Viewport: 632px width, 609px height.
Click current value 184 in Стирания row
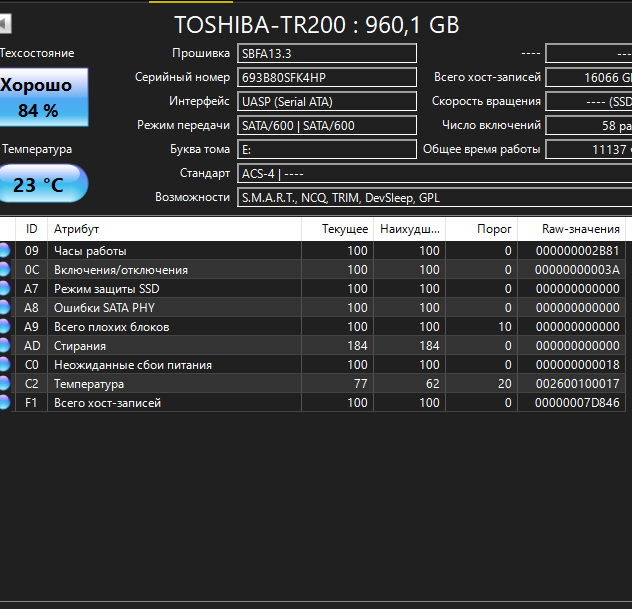(358, 345)
